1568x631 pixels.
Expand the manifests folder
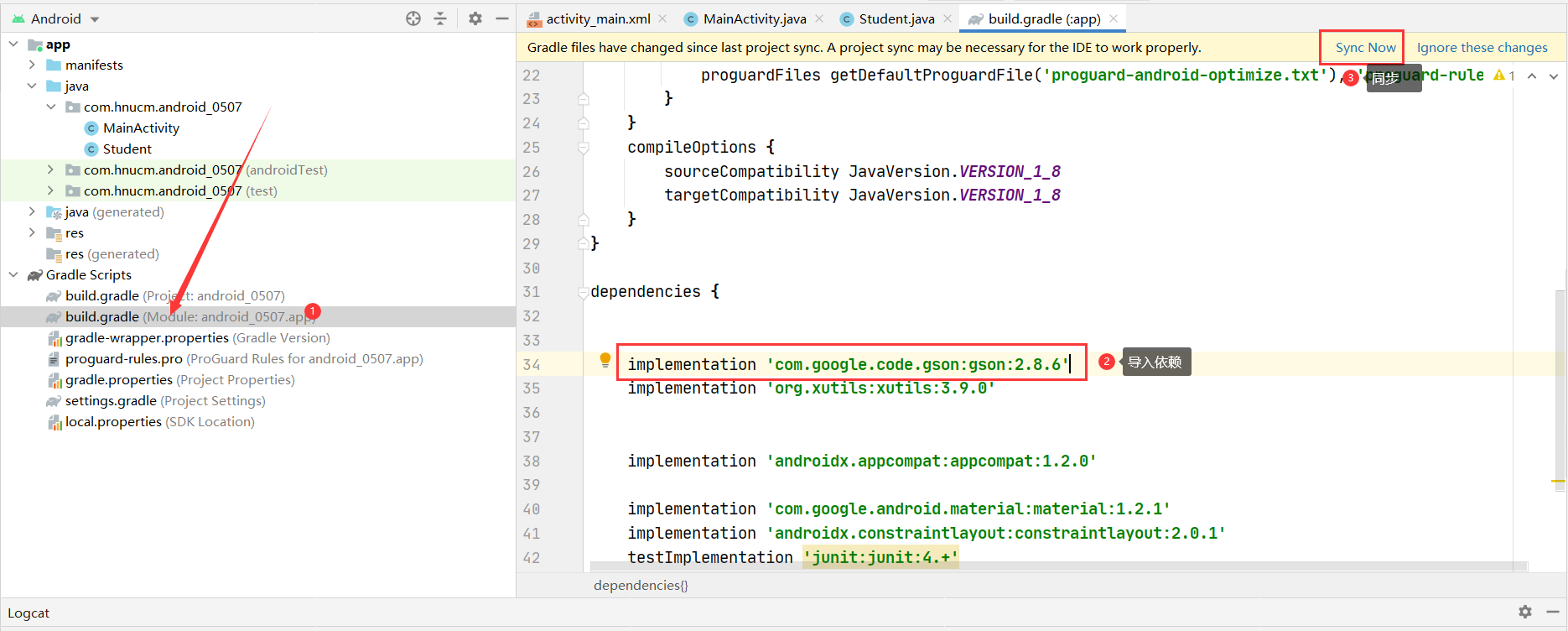click(x=32, y=65)
